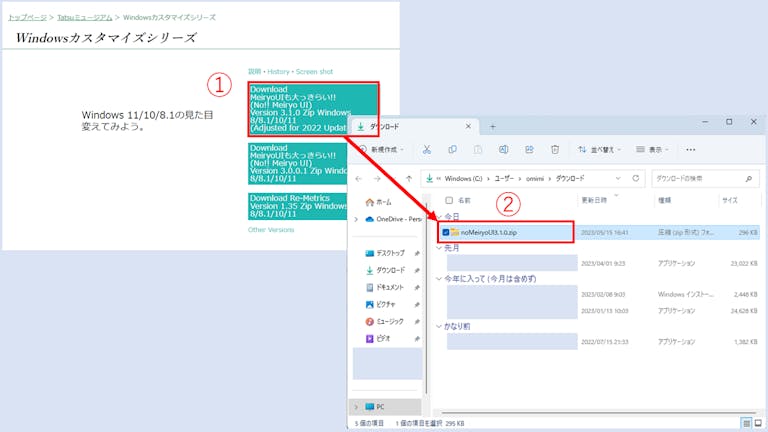The height and width of the screenshot is (432, 768).
Task: Go up one folder level arrow
Action: (409, 179)
